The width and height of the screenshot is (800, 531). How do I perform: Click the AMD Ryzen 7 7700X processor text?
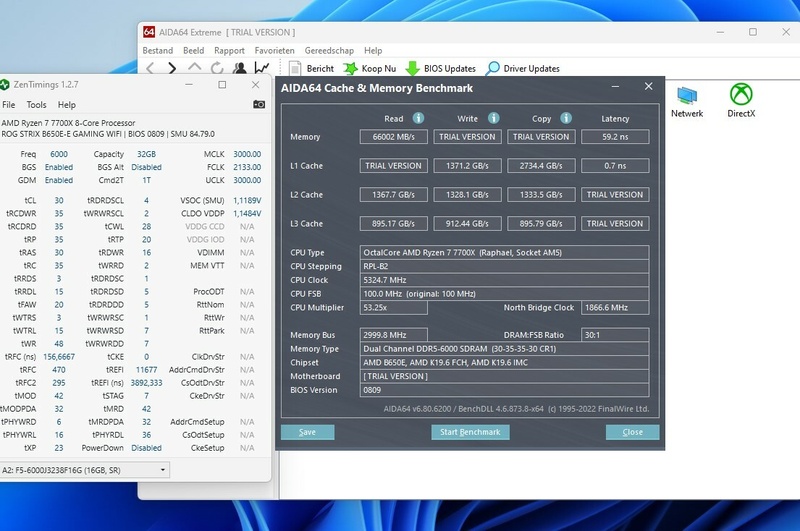(x=68, y=123)
